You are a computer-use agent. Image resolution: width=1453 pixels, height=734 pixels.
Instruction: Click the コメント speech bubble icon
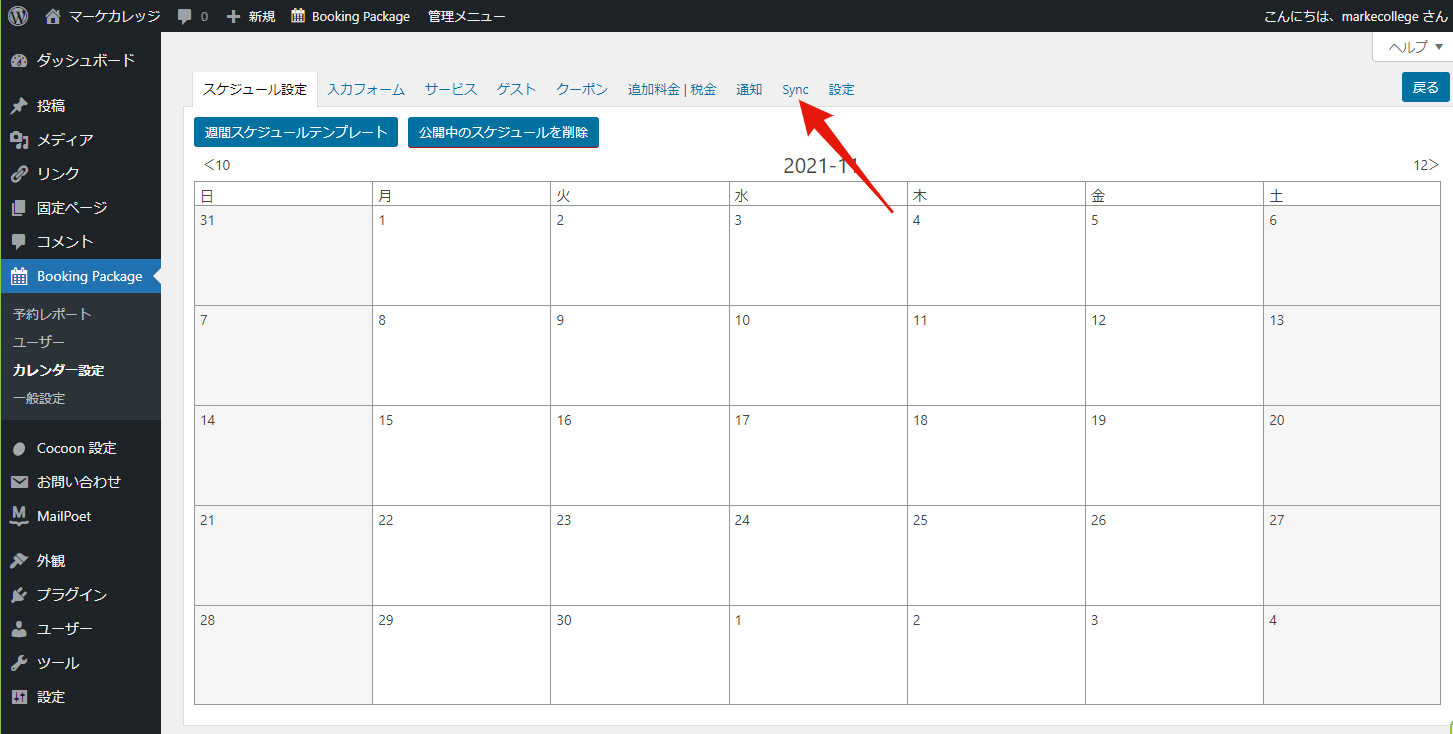[19, 242]
